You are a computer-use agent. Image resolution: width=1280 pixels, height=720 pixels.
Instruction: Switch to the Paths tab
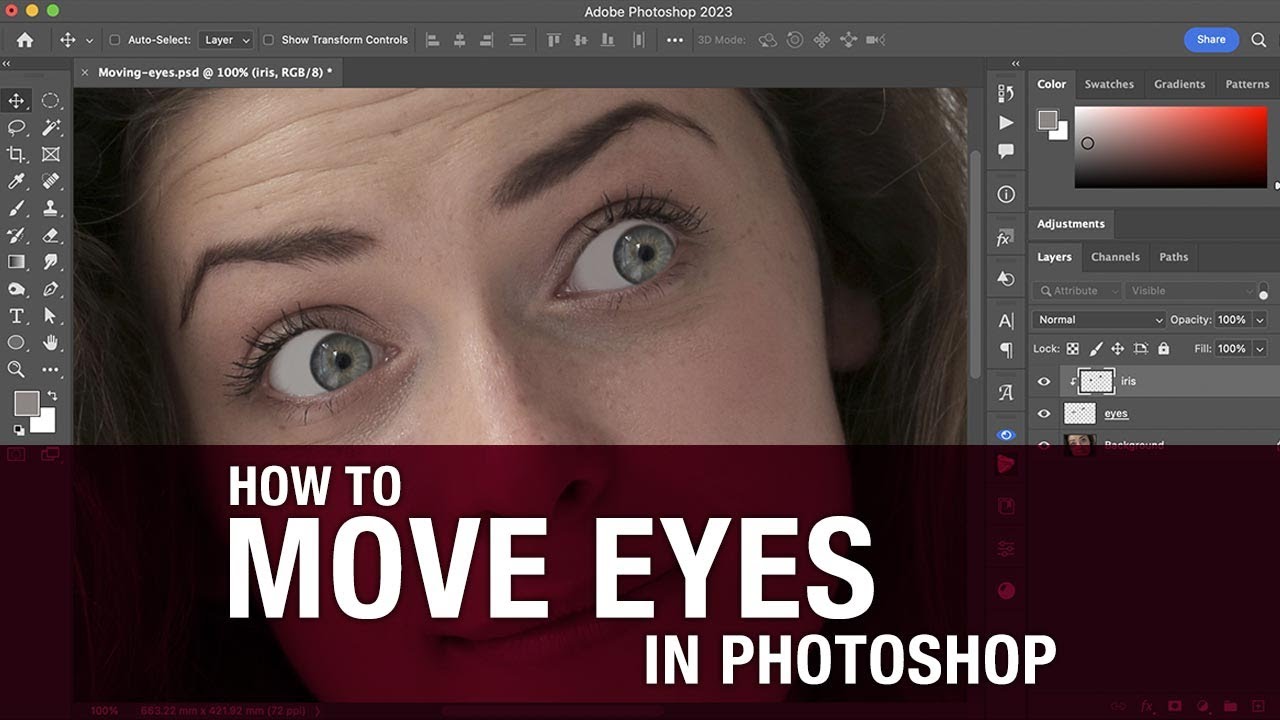click(x=1173, y=257)
